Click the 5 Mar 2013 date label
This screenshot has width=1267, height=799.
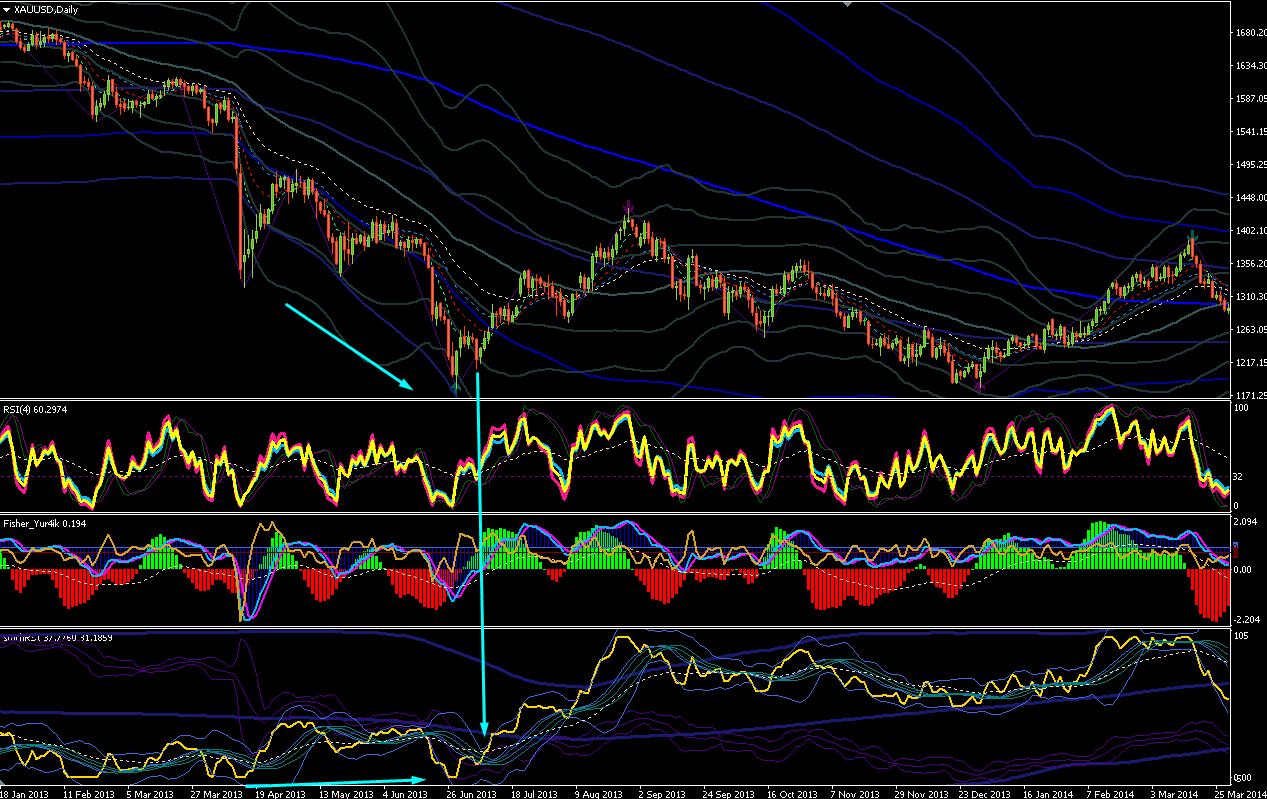[150, 793]
